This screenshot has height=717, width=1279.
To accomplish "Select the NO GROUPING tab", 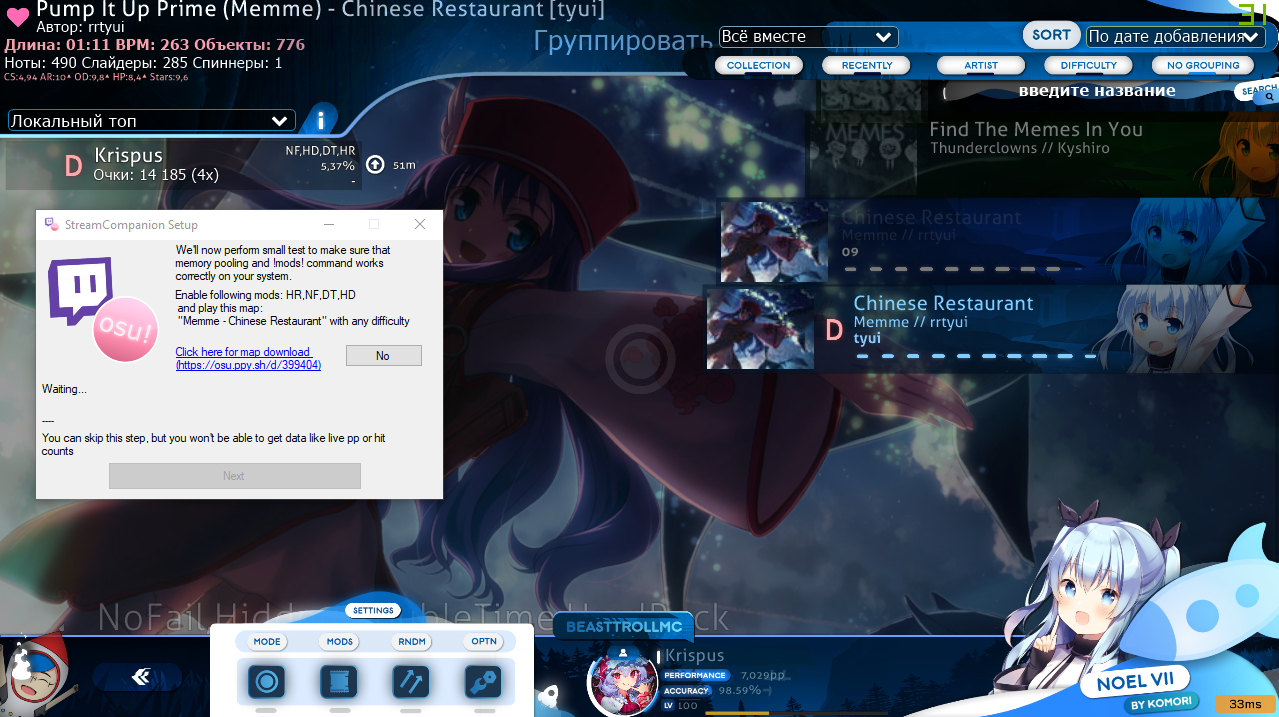I will (x=1203, y=66).
